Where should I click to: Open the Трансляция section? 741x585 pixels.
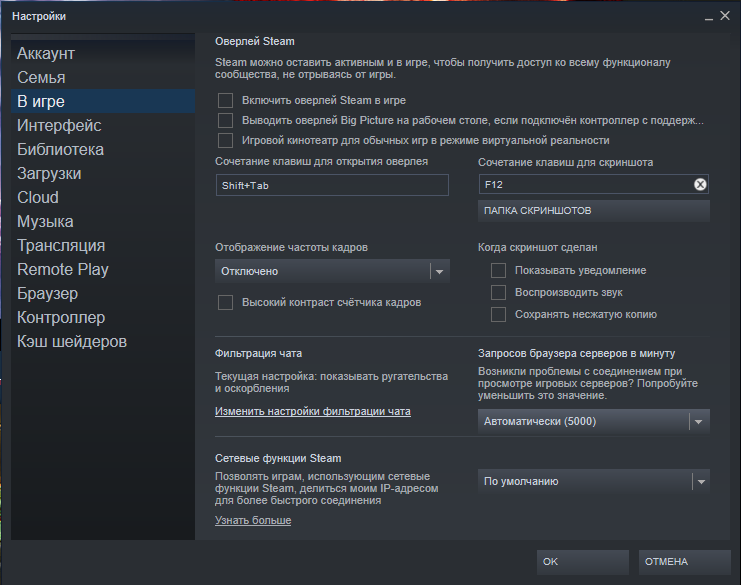pyautogui.click(x=103, y=246)
